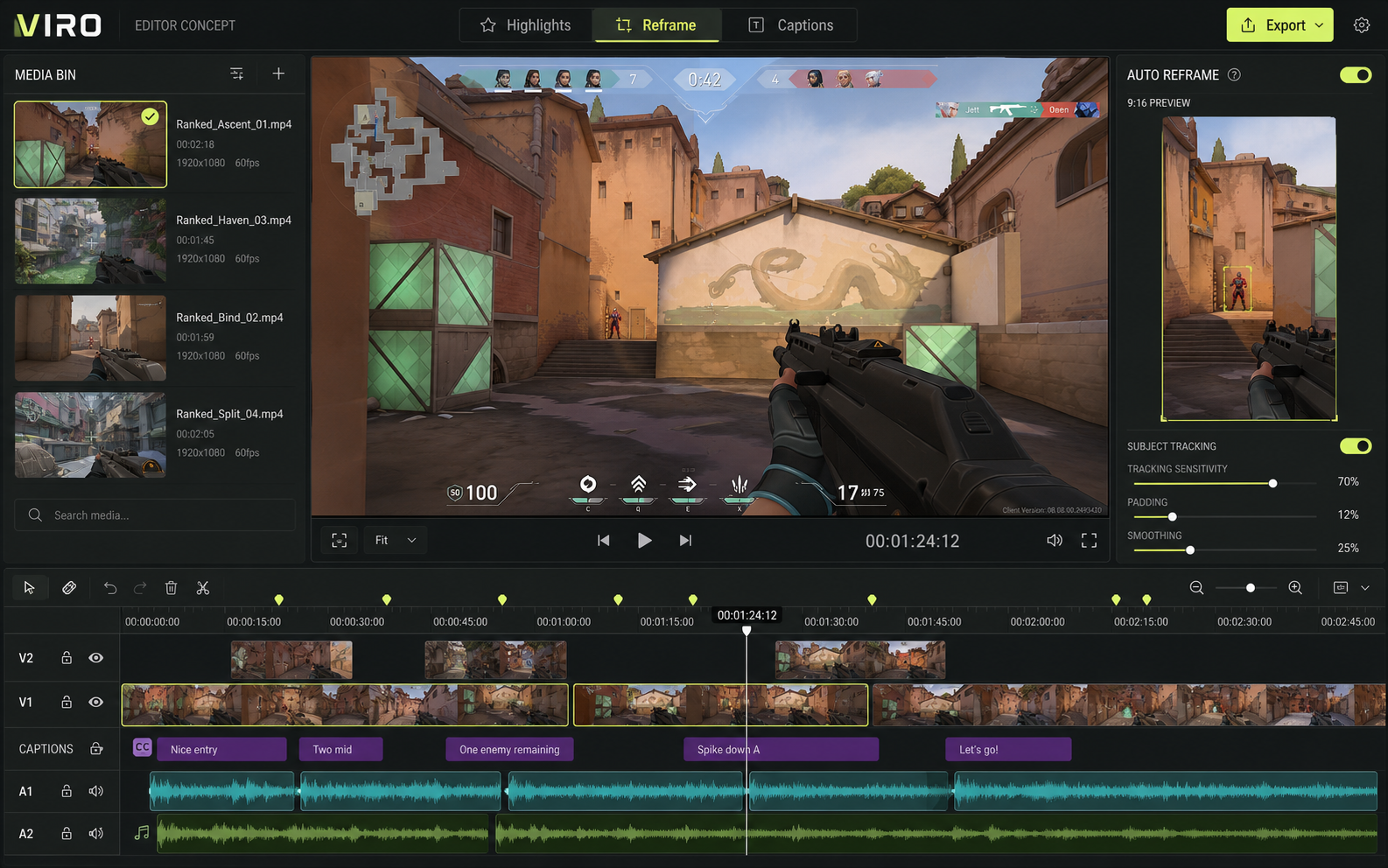Select the scissors cut tool
The width and height of the screenshot is (1388, 868).
tap(203, 588)
